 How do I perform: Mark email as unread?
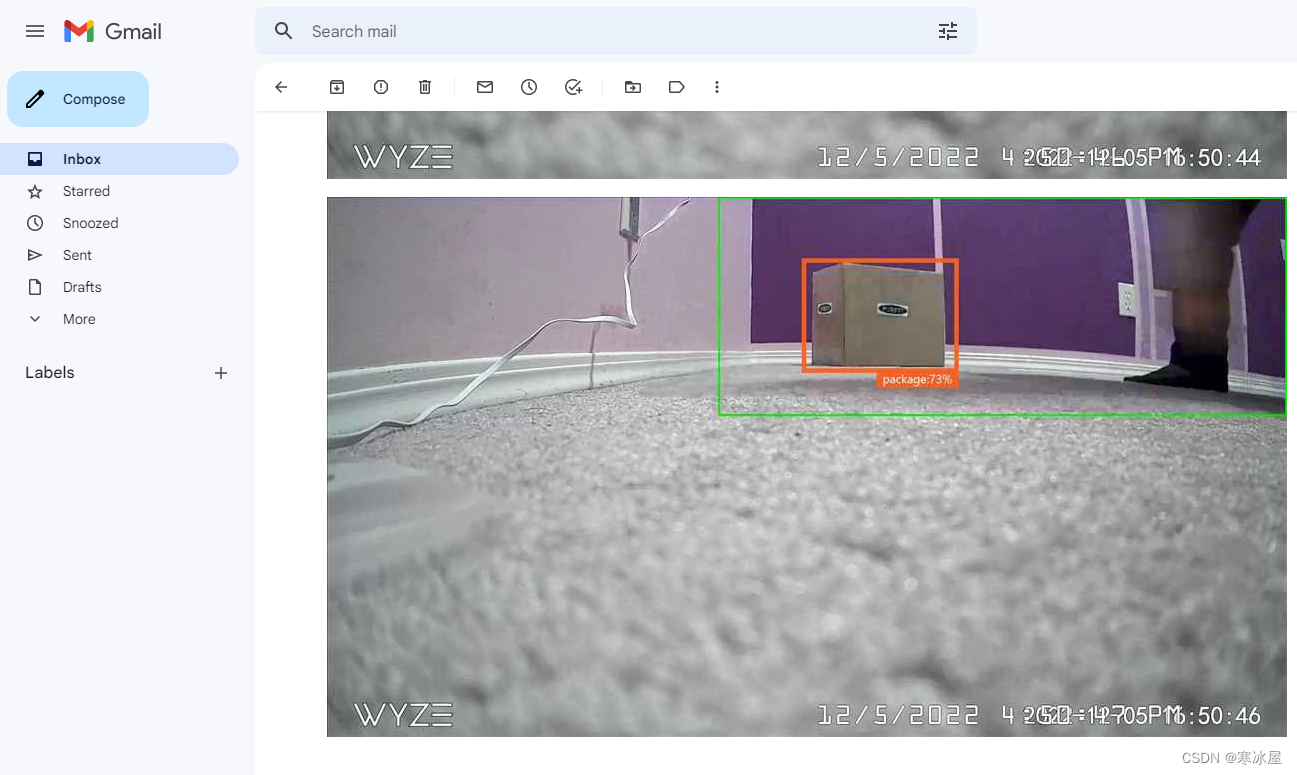485,87
